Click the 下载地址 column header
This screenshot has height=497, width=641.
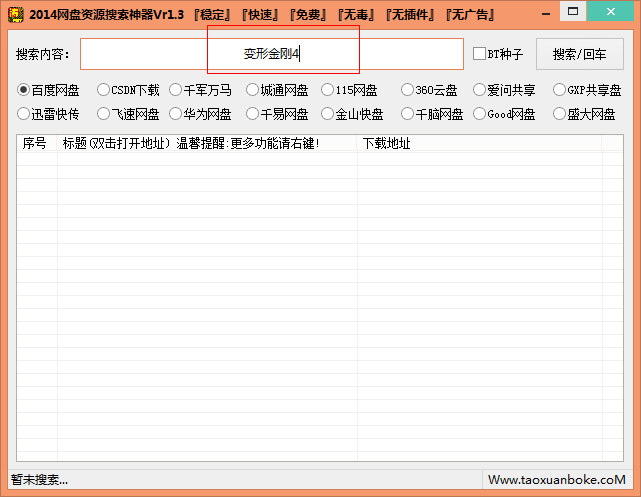click(x=480, y=143)
